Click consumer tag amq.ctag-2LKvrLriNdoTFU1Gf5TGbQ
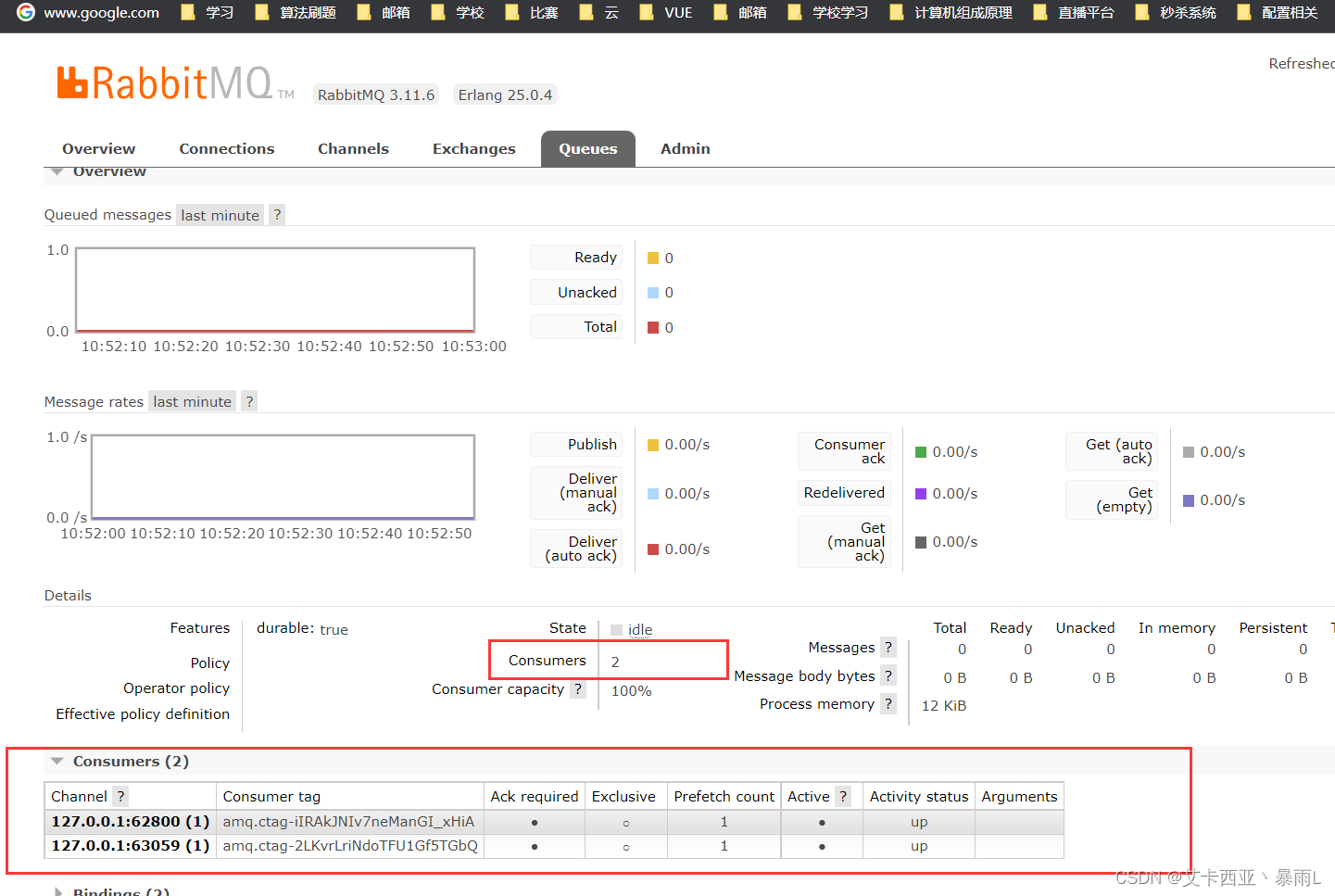The height and width of the screenshot is (896, 1335). pos(350,846)
